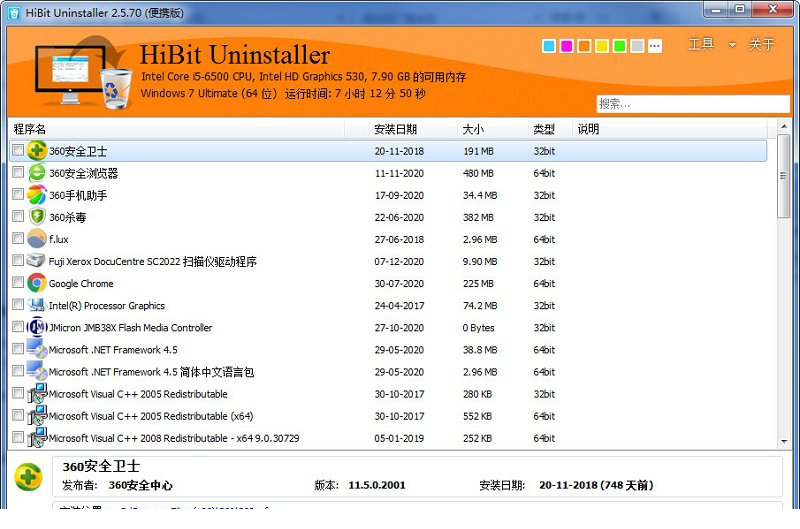Tick the checkbox for JMicron JMB38X Flash Media Controller
This screenshot has height=529, width=800.
tap(18, 326)
